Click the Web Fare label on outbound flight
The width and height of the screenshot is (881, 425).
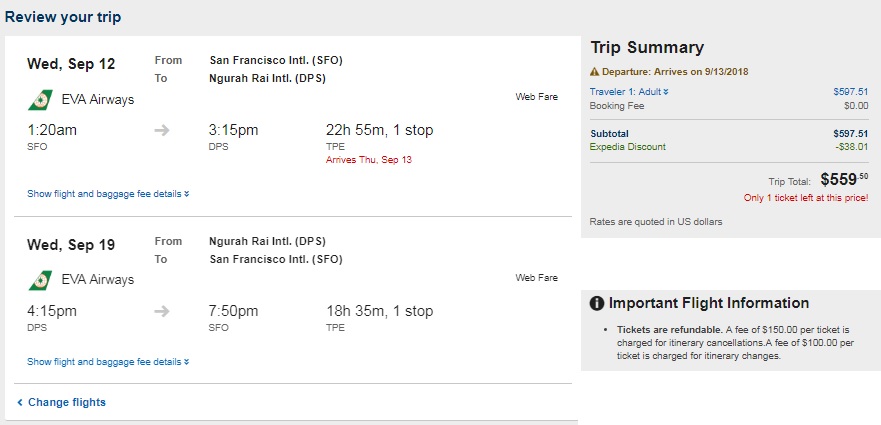(x=537, y=97)
